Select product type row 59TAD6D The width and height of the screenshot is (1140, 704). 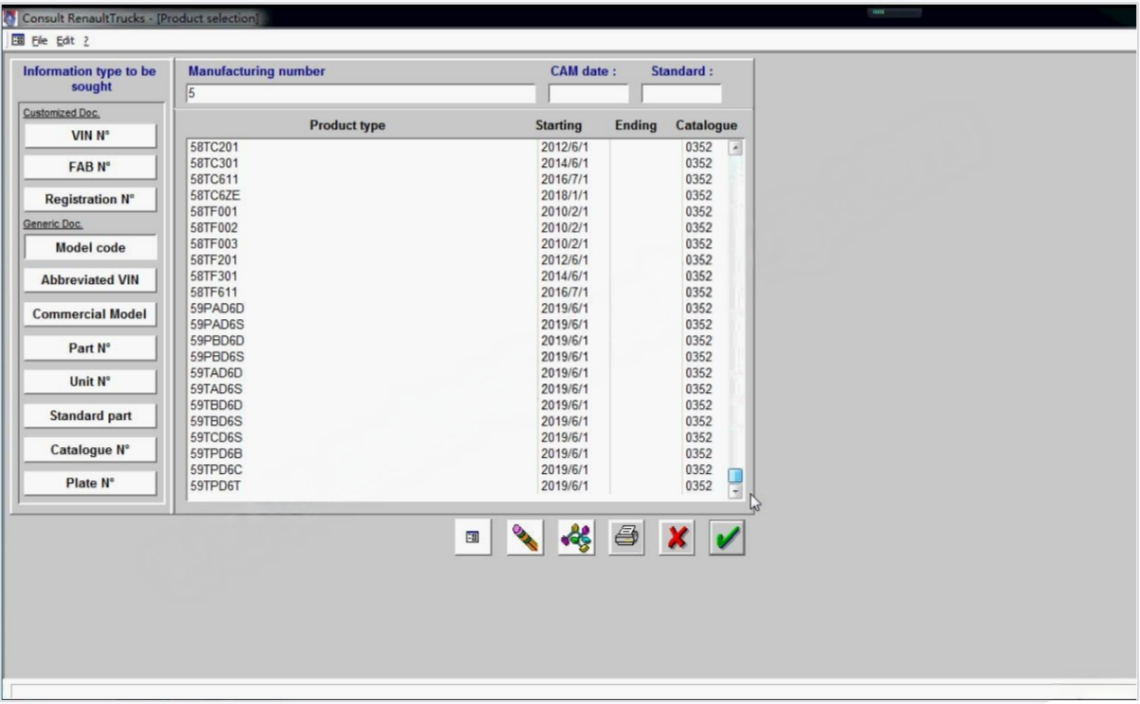(458, 373)
